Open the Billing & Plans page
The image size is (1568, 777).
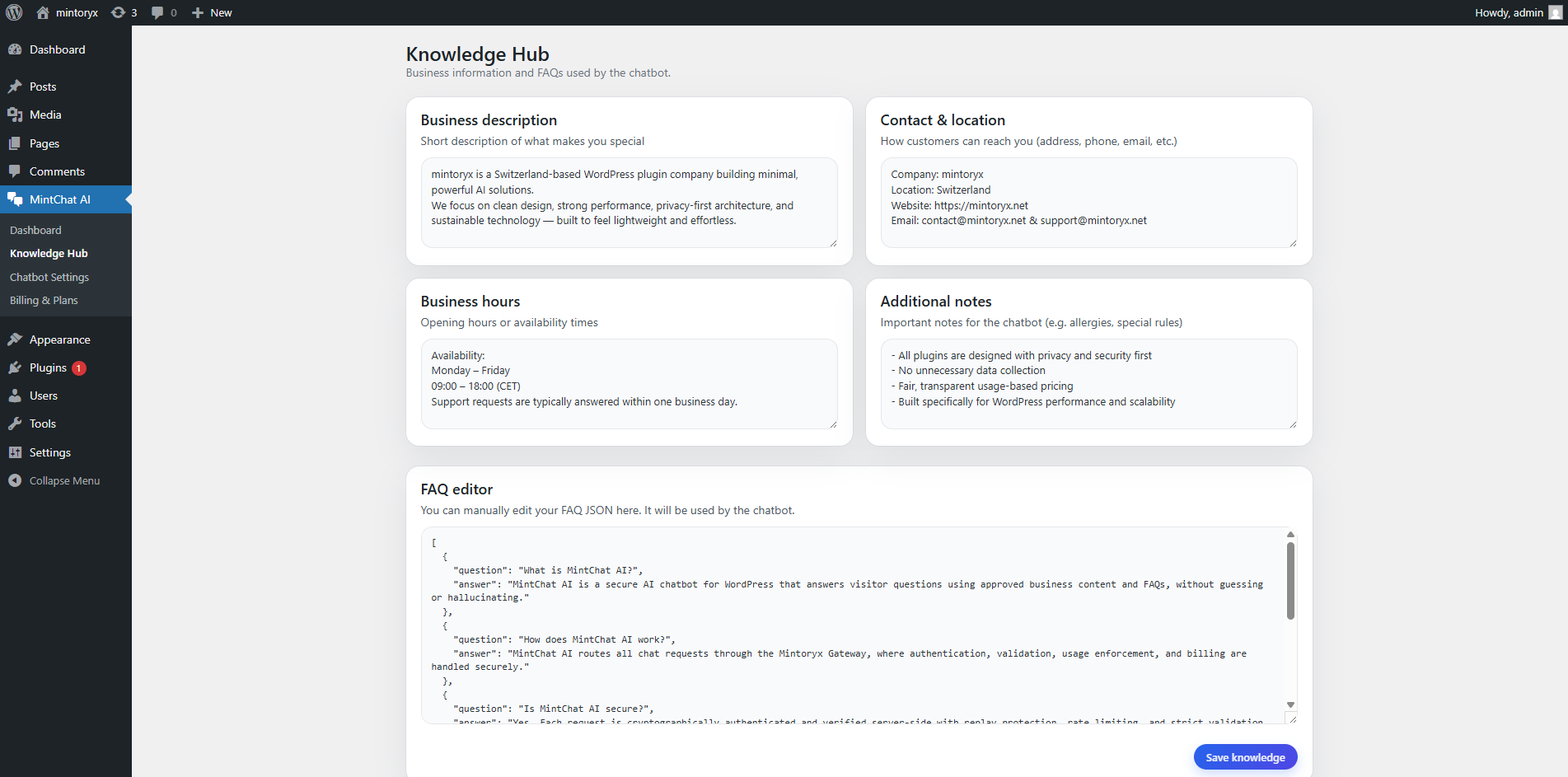[44, 300]
